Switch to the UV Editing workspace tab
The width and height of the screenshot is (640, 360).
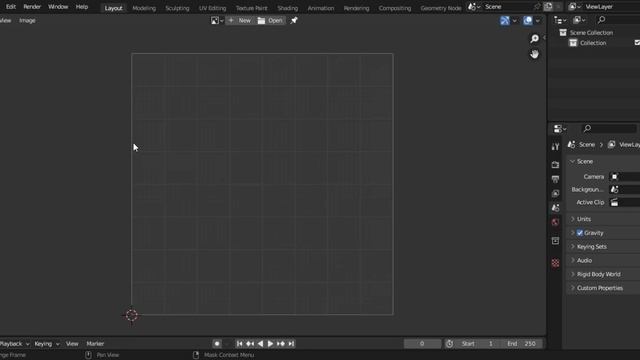(x=212, y=8)
